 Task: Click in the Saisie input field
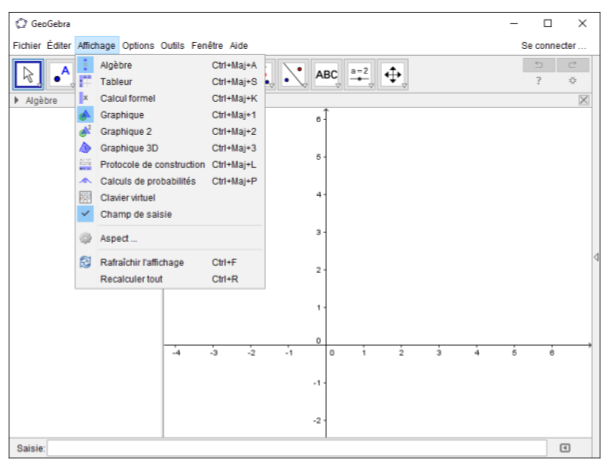pyautogui.click(x=297, y=448)
